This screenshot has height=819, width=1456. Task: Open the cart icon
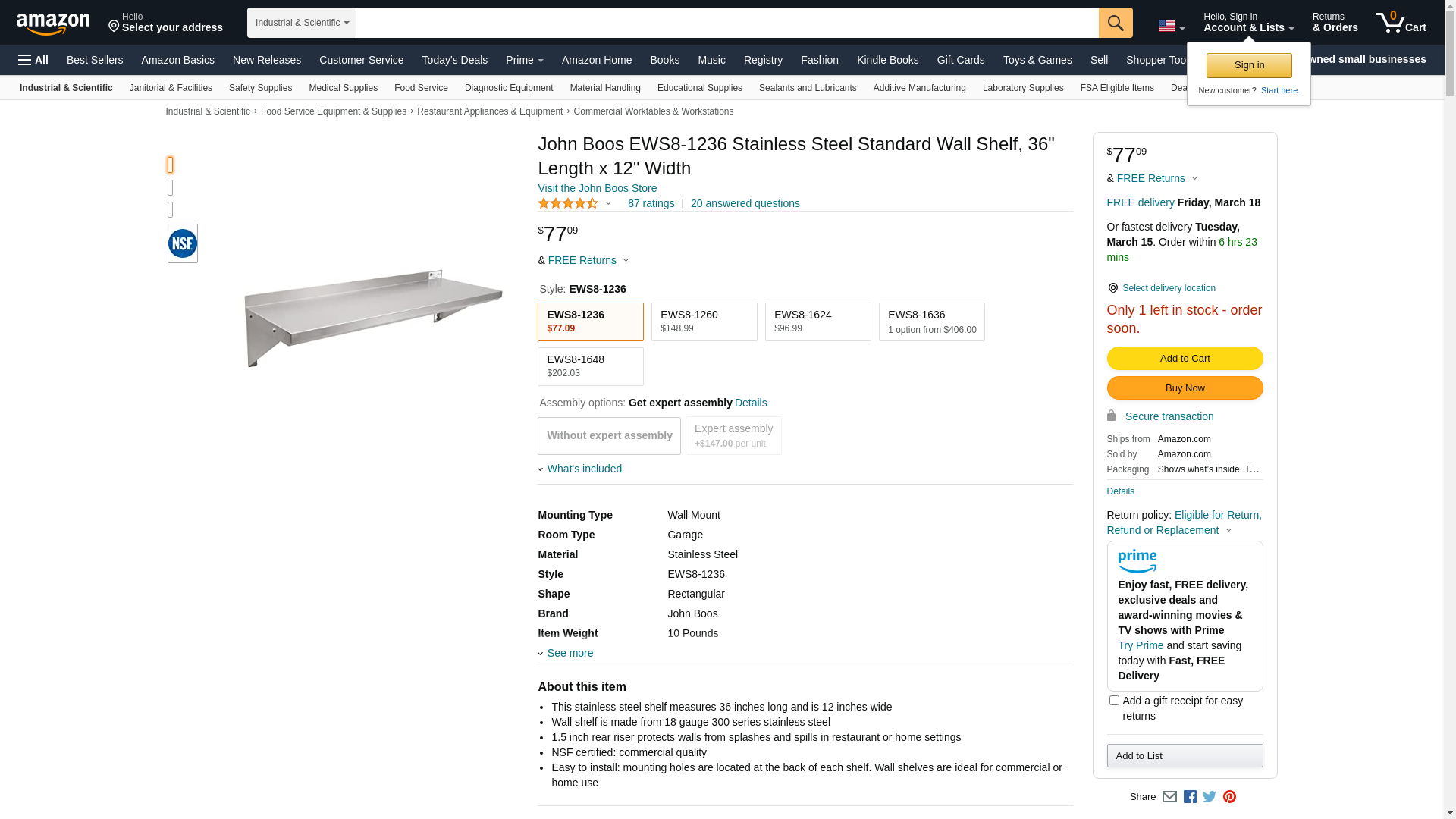[1401, 23]
